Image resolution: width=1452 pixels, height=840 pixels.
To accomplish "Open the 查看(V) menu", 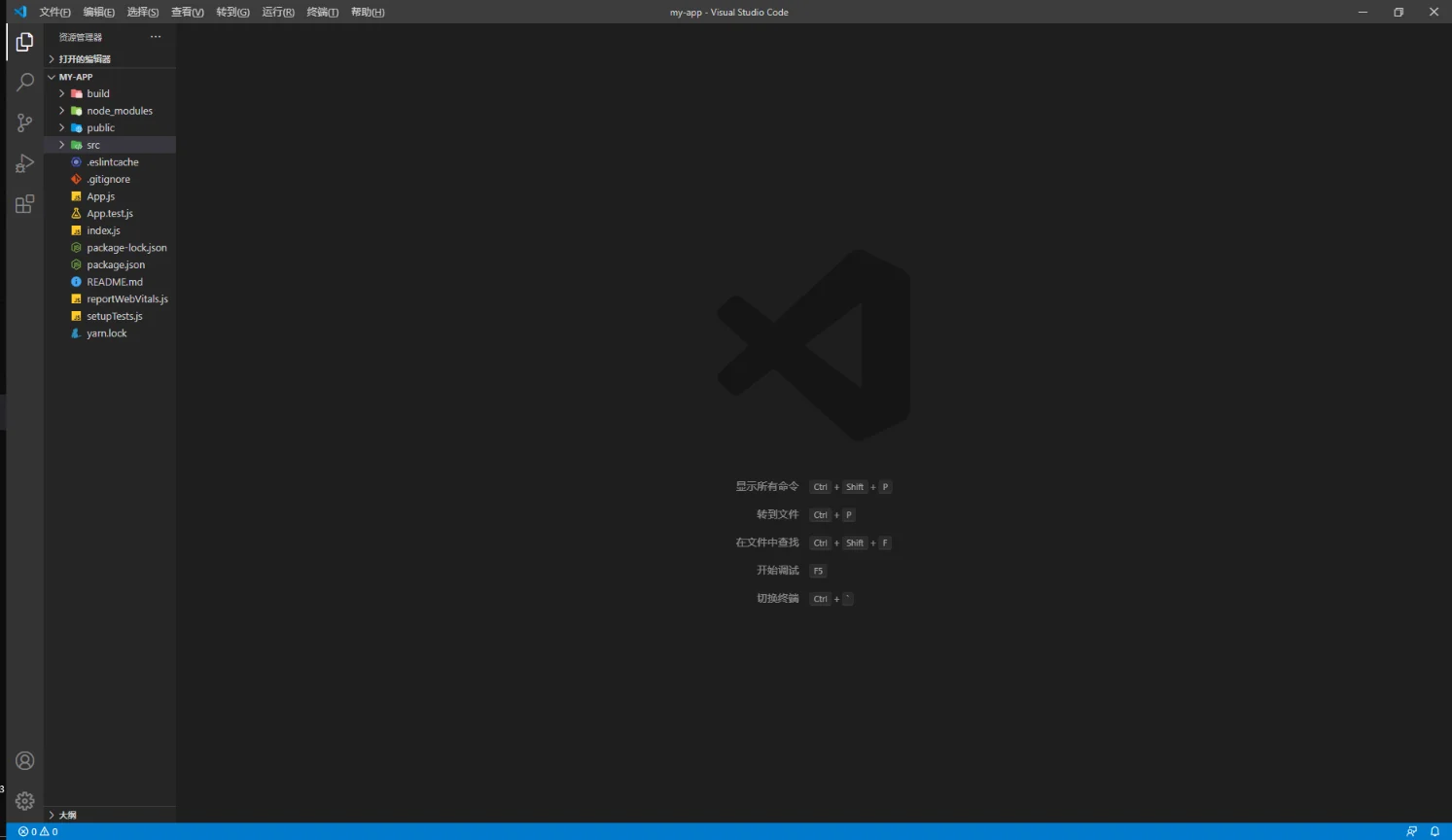I will point(188,12).
